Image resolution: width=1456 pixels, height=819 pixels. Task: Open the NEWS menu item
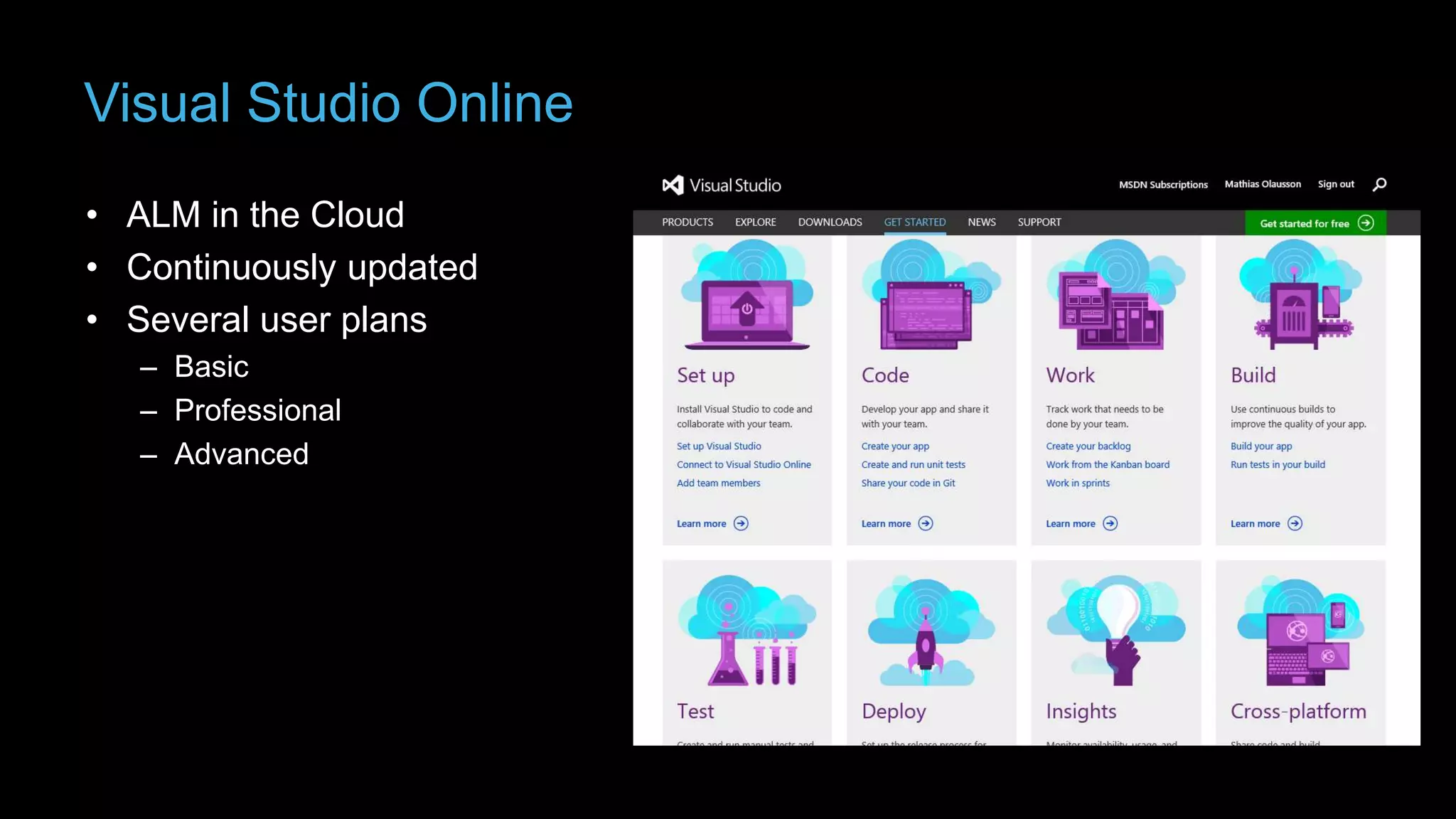pyautogui.click(x=982, y=223)
